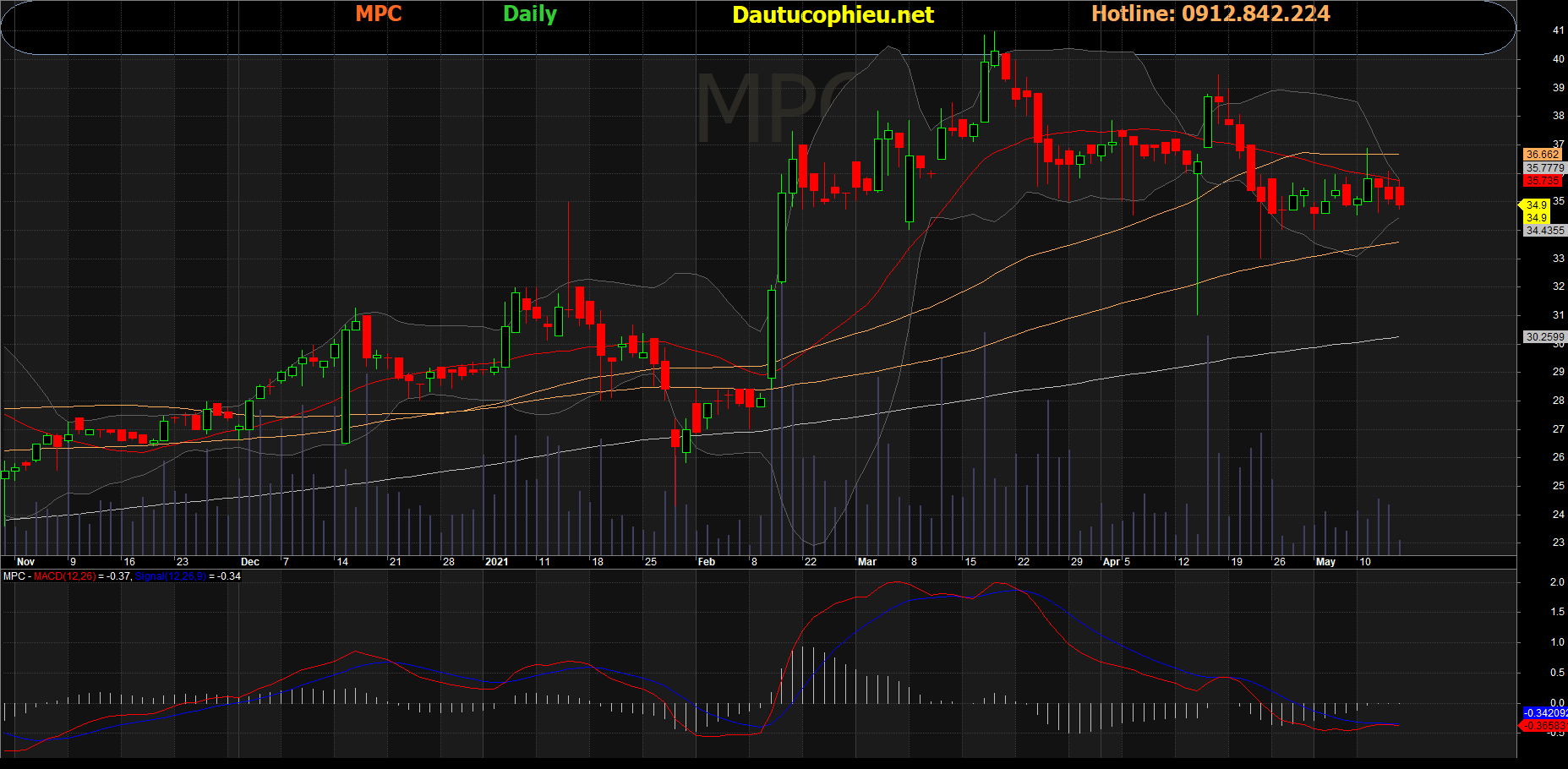Click the Feb date axis label
The width and height of the screenshot is (1568, 769).
tap(707, 562)
